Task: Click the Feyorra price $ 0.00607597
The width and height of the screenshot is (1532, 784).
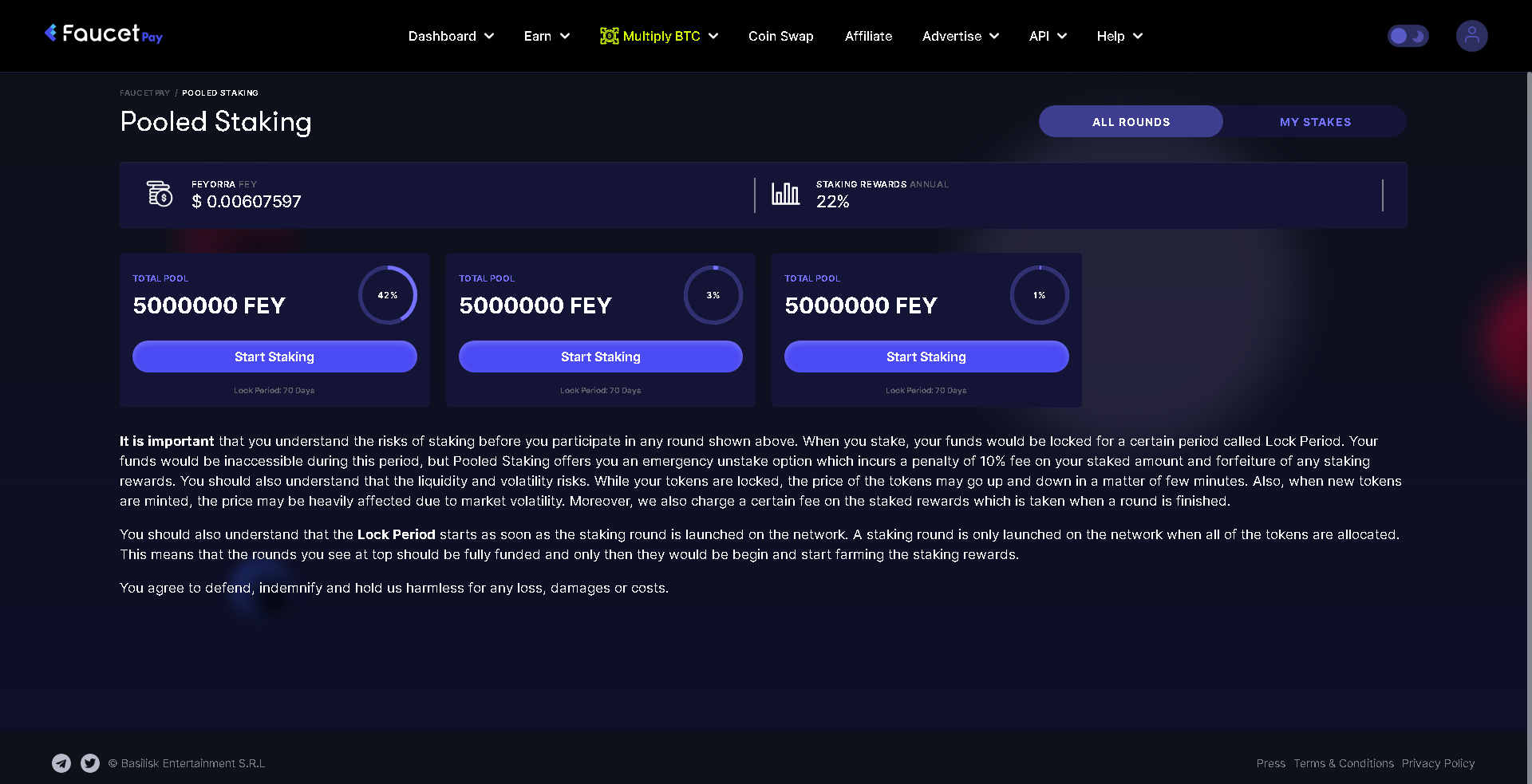Action: tap(247, 202)
